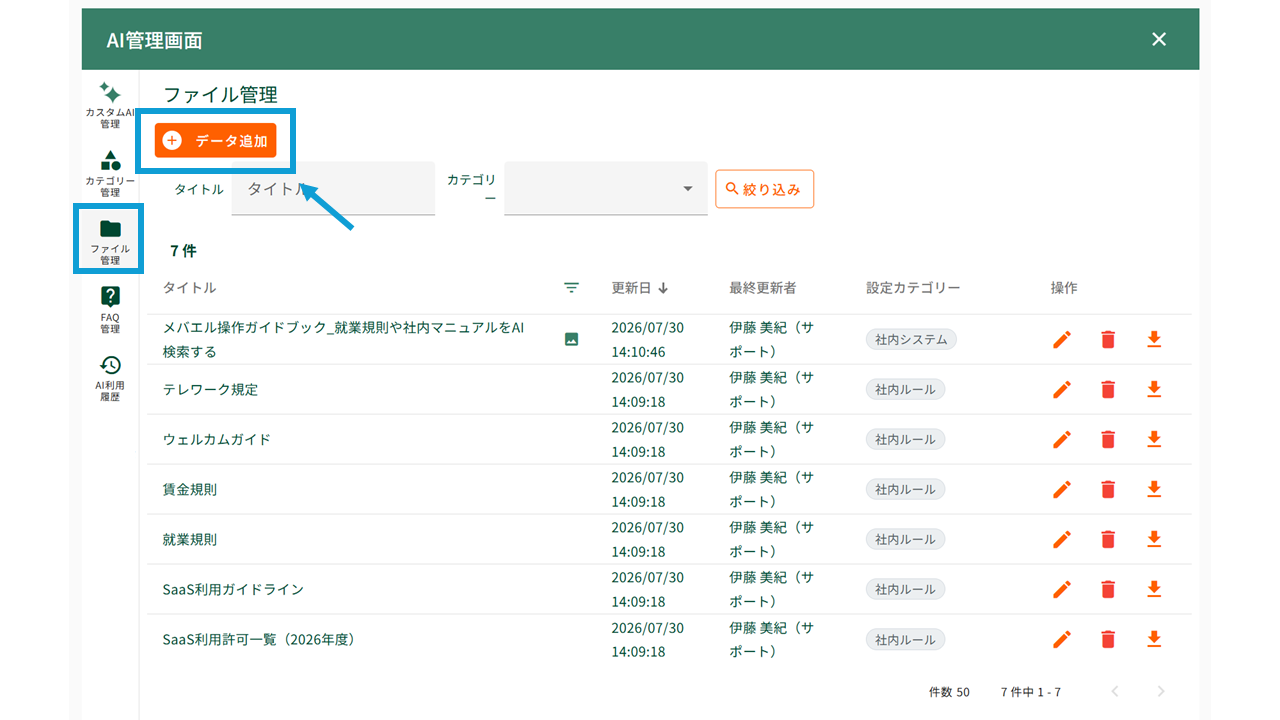This screenshot has width=1280, height=720.
Task: Select the ウェルカムガイド title
Action: 217,439
